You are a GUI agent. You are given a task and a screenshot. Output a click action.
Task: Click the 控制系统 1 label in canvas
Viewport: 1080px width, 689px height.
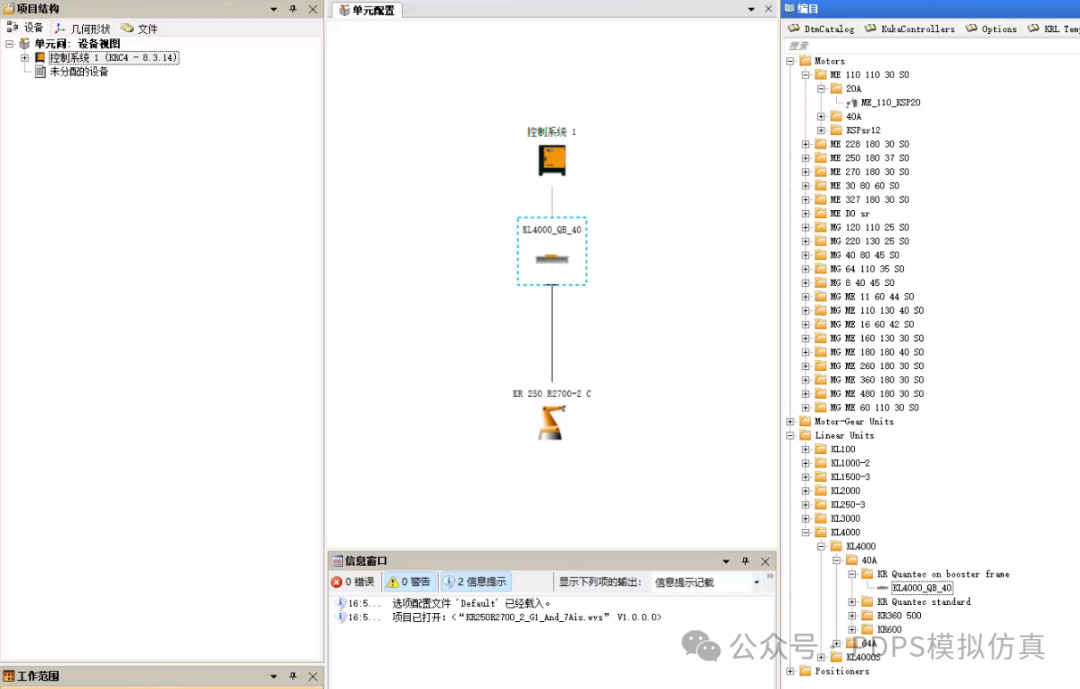552,132
